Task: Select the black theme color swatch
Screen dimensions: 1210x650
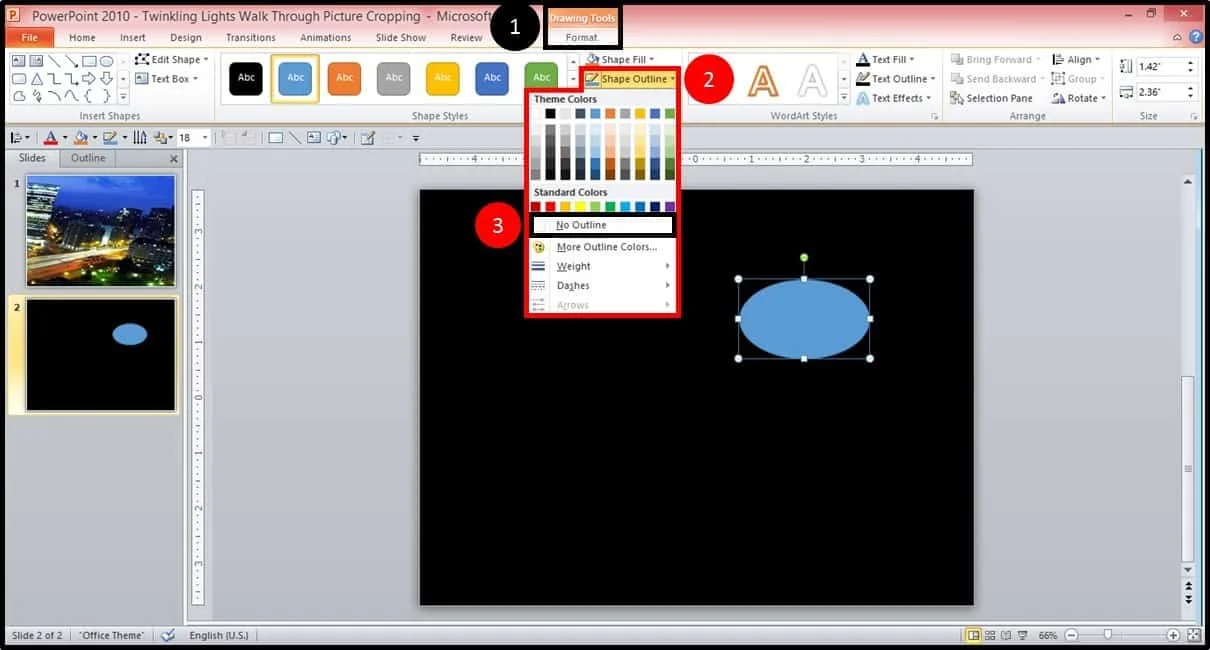Action: coord(550,114)
